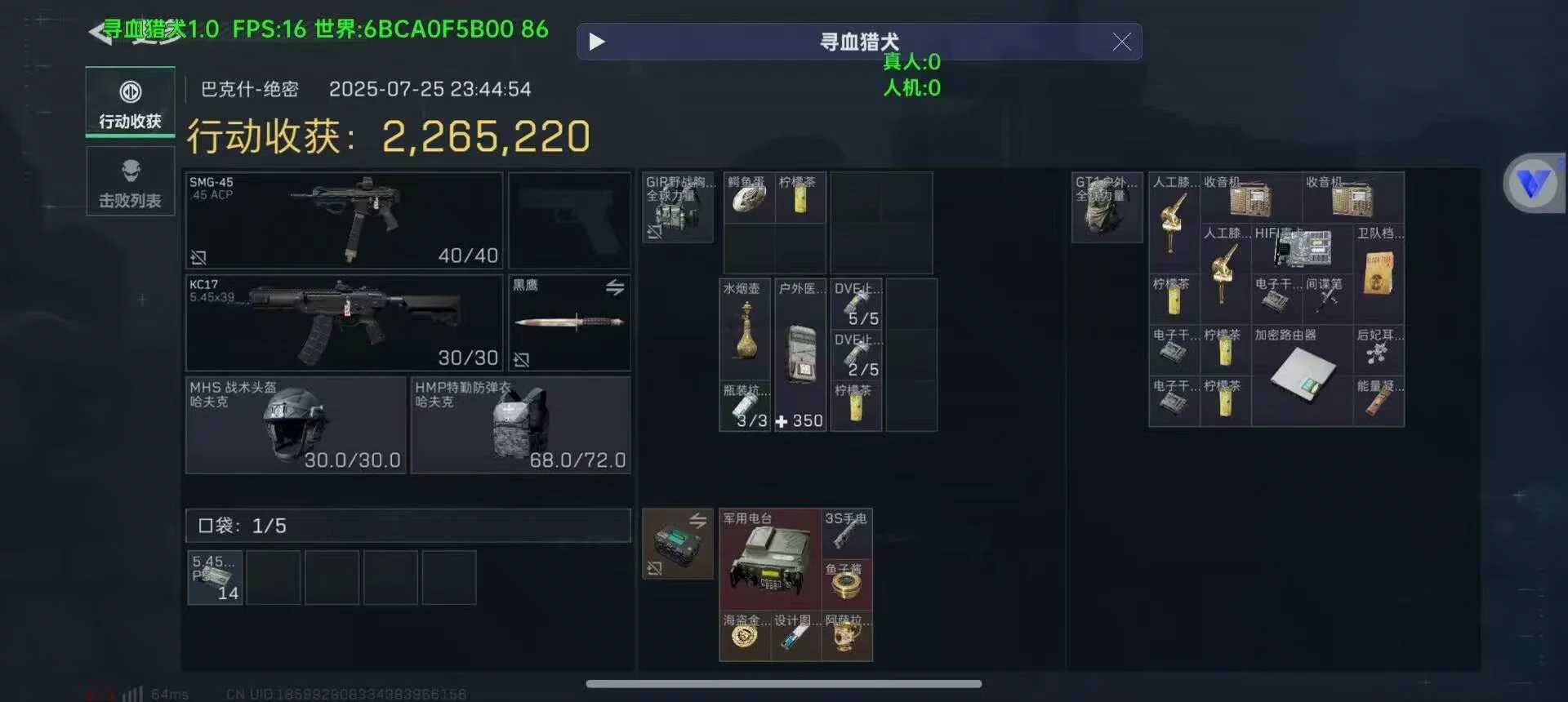Screen dimensions: 1568x702
Task: Click the bottom horizontal scroll bar
Action: point(784,684)
